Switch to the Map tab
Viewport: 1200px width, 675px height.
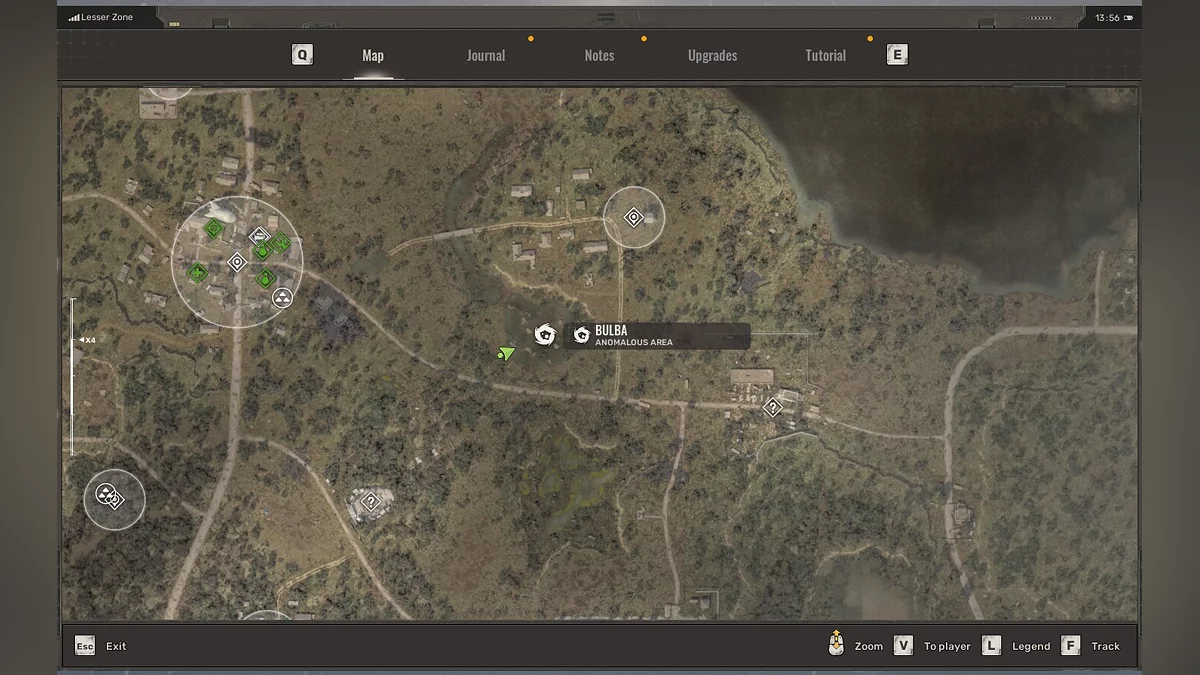[373, 55]
